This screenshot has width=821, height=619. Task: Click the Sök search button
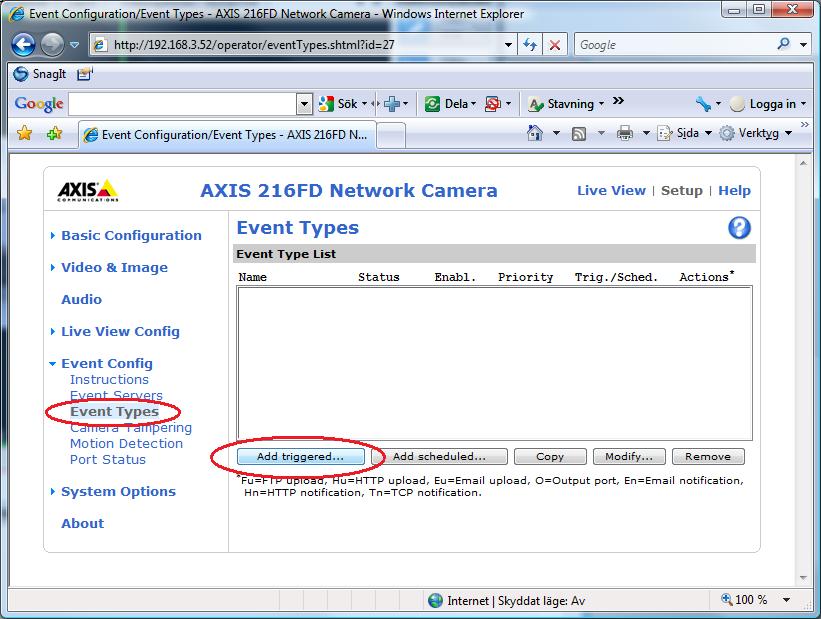(x=339, y=104)
